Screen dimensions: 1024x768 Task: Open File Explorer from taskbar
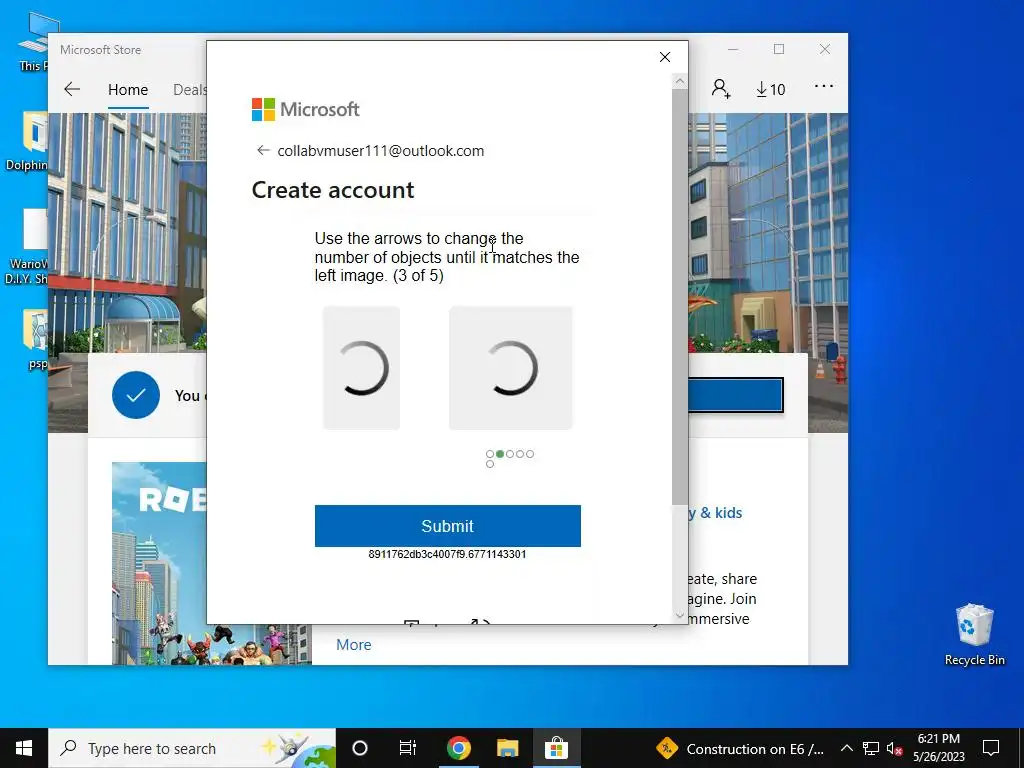[x=507, y=748]
